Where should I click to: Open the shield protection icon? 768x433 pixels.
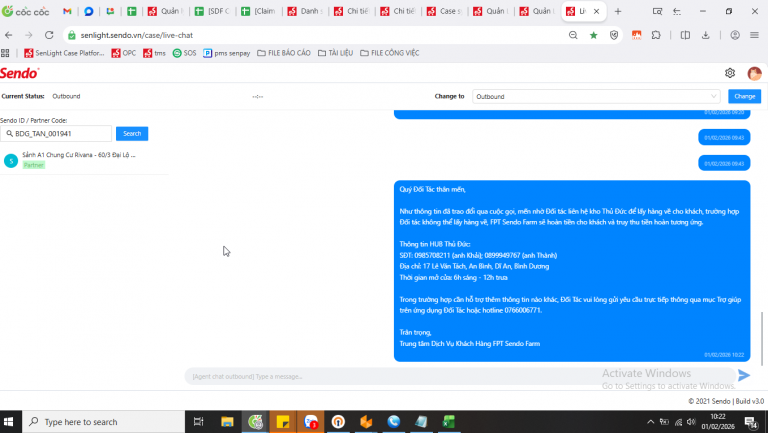[x=614, y=35]
